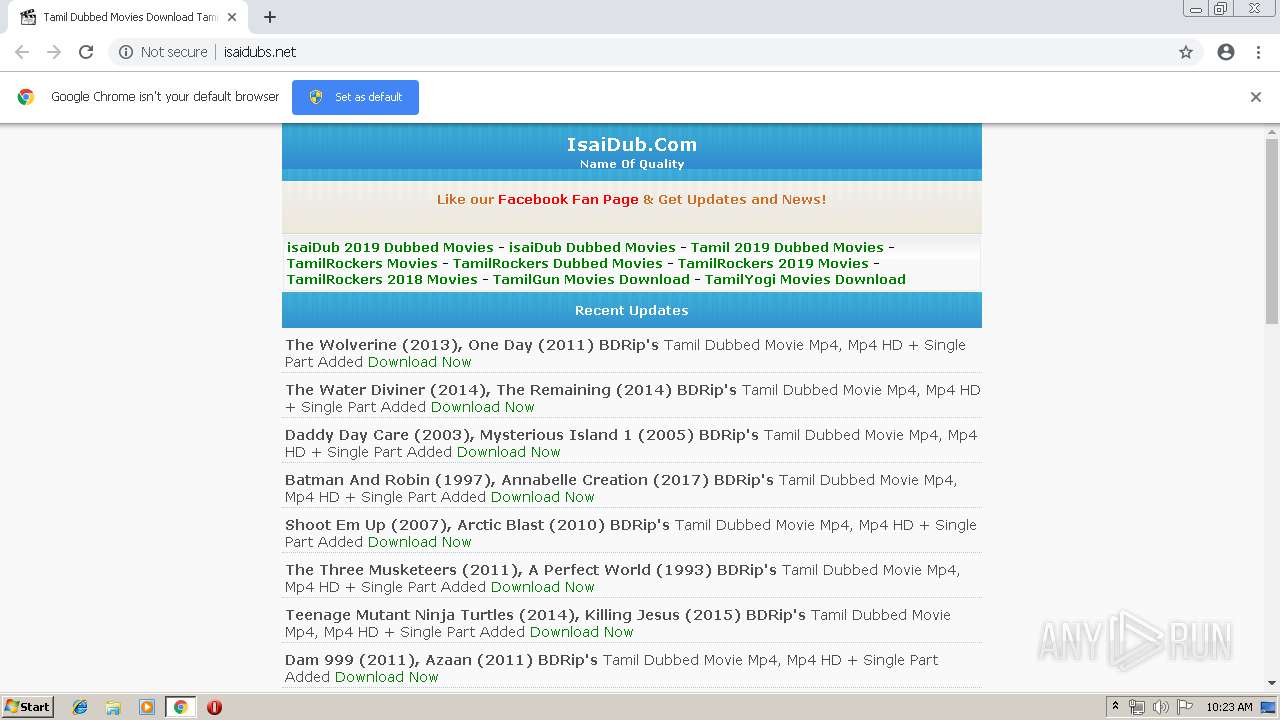Click the Recent Updates heading

pos(632,310)
